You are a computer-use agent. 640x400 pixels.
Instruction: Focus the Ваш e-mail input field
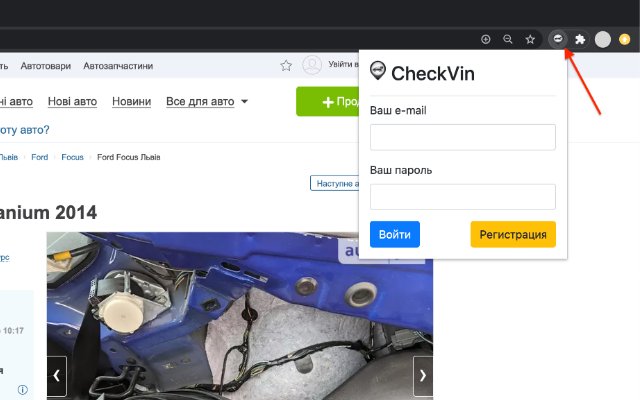pos(463,137)
